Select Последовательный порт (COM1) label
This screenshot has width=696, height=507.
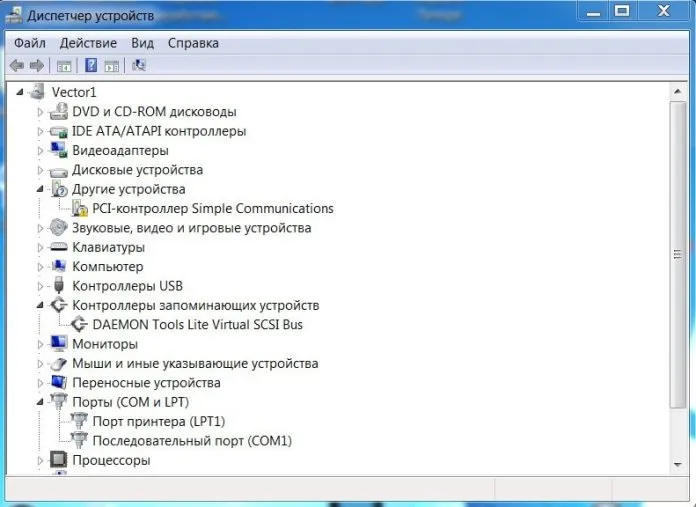pyautogui.click(x=192, y=441)
